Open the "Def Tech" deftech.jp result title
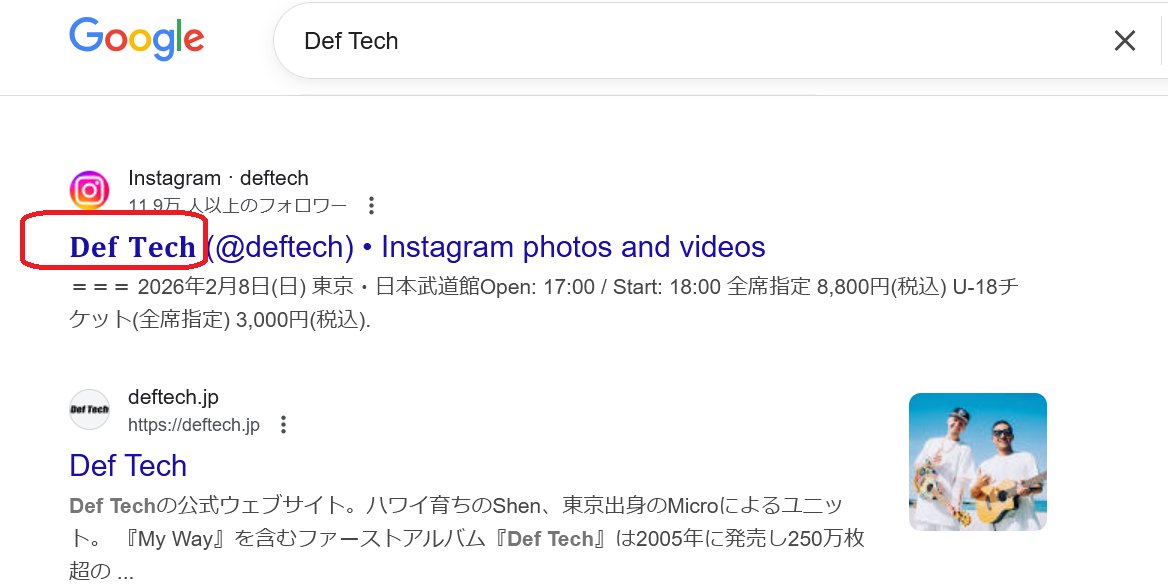The image size is (1168, 584). tap(128, 465)
